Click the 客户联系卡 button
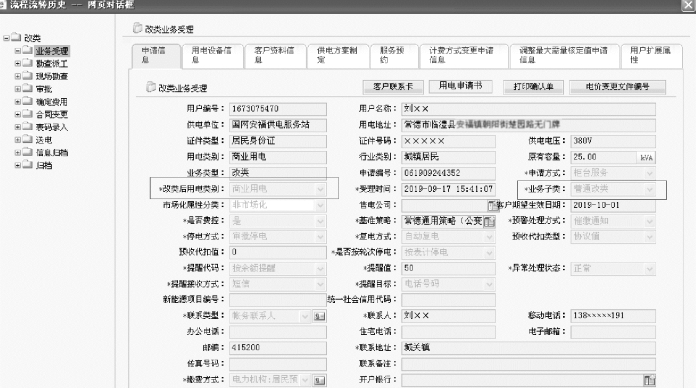Screen dimensions: 696x388 (393, 87)
